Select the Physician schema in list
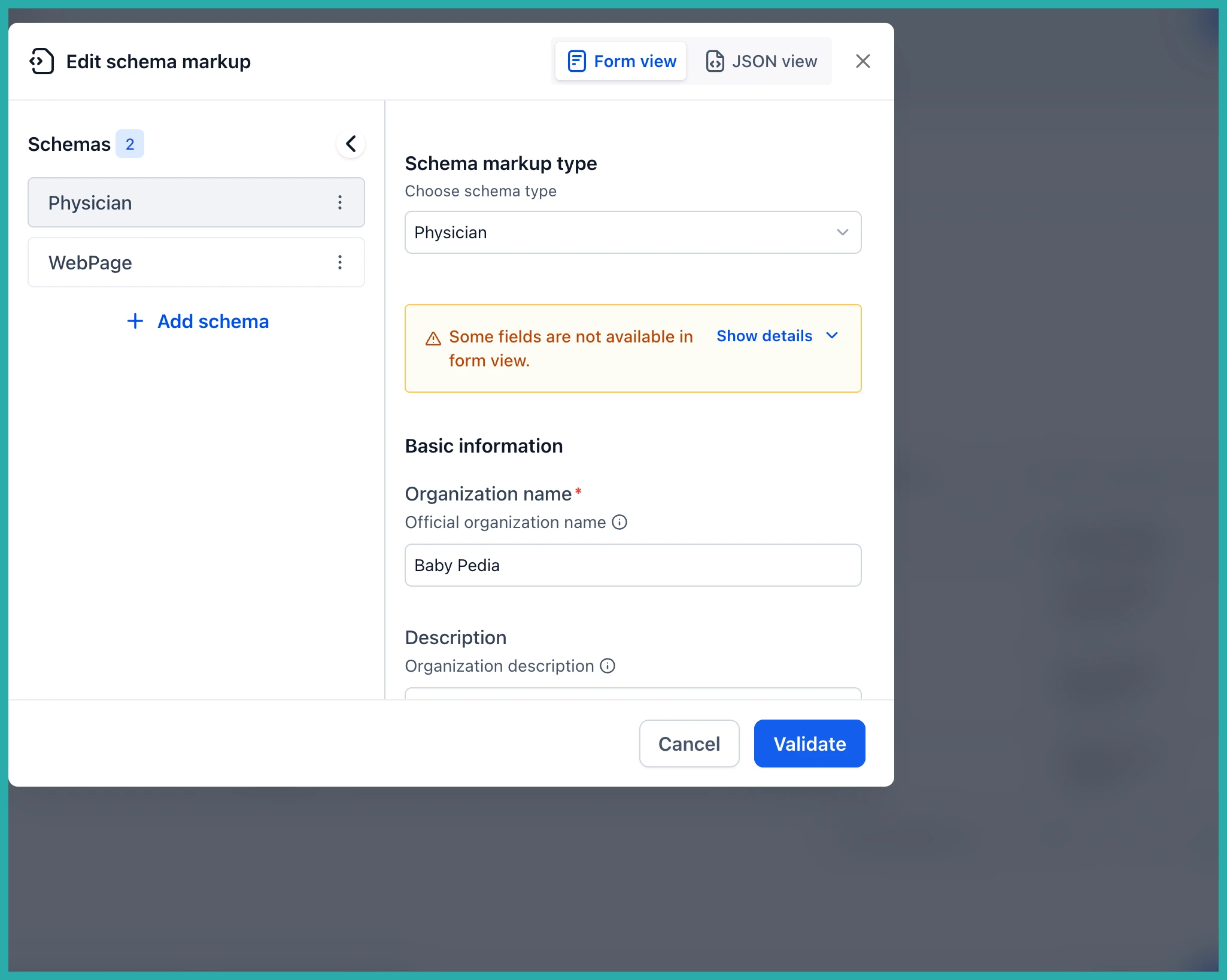The image size is (1227, 980). click(196, 202)
